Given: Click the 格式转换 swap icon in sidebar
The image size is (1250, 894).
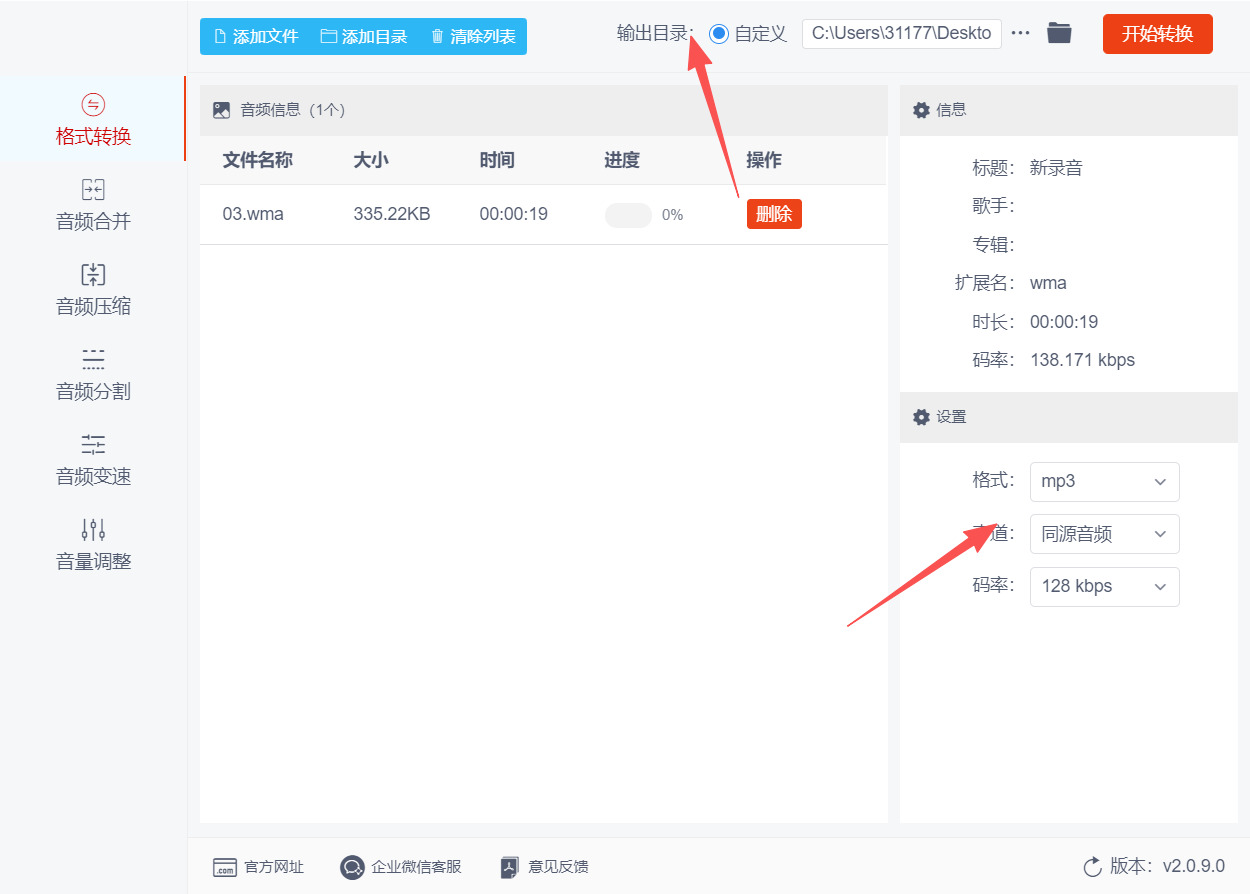Looking at the screenshot, I should pyautogui.click(x=93, y=104).
